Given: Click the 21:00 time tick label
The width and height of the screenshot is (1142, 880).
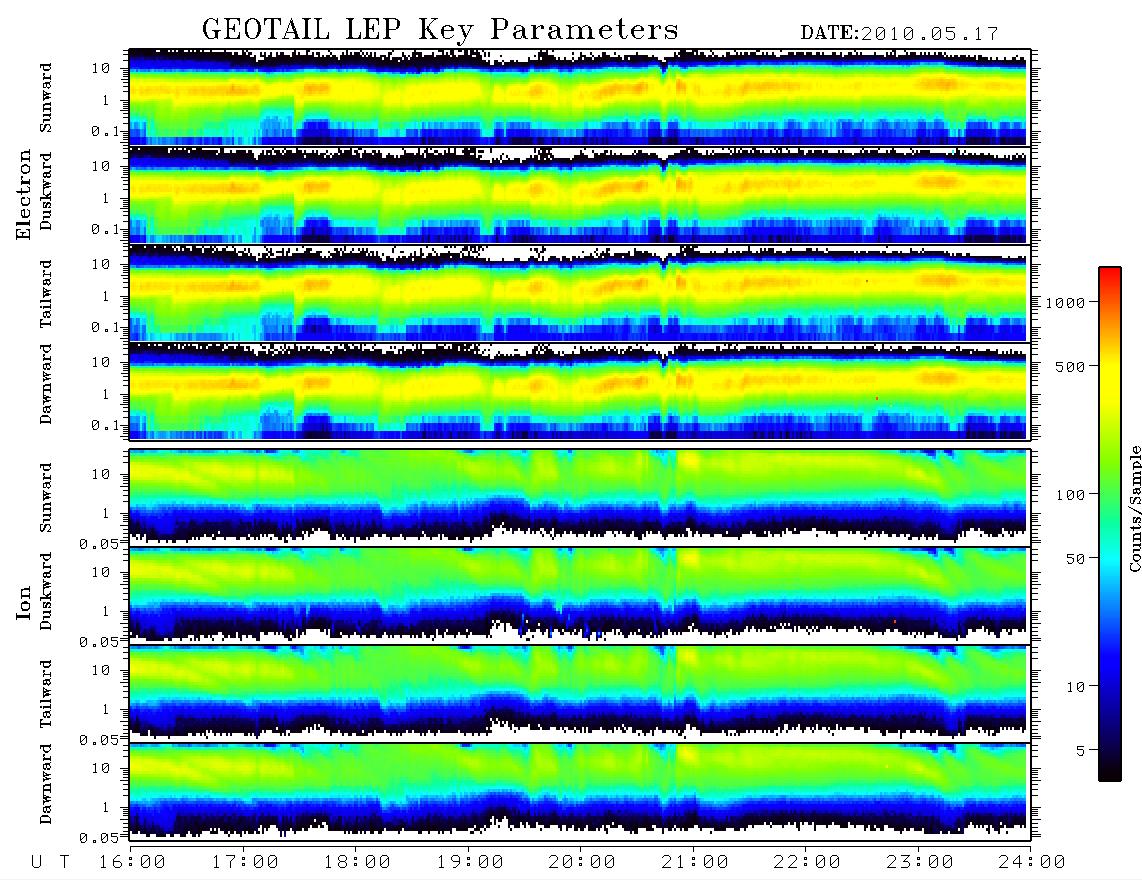Looking at the screenshot, I should point(695,862).
